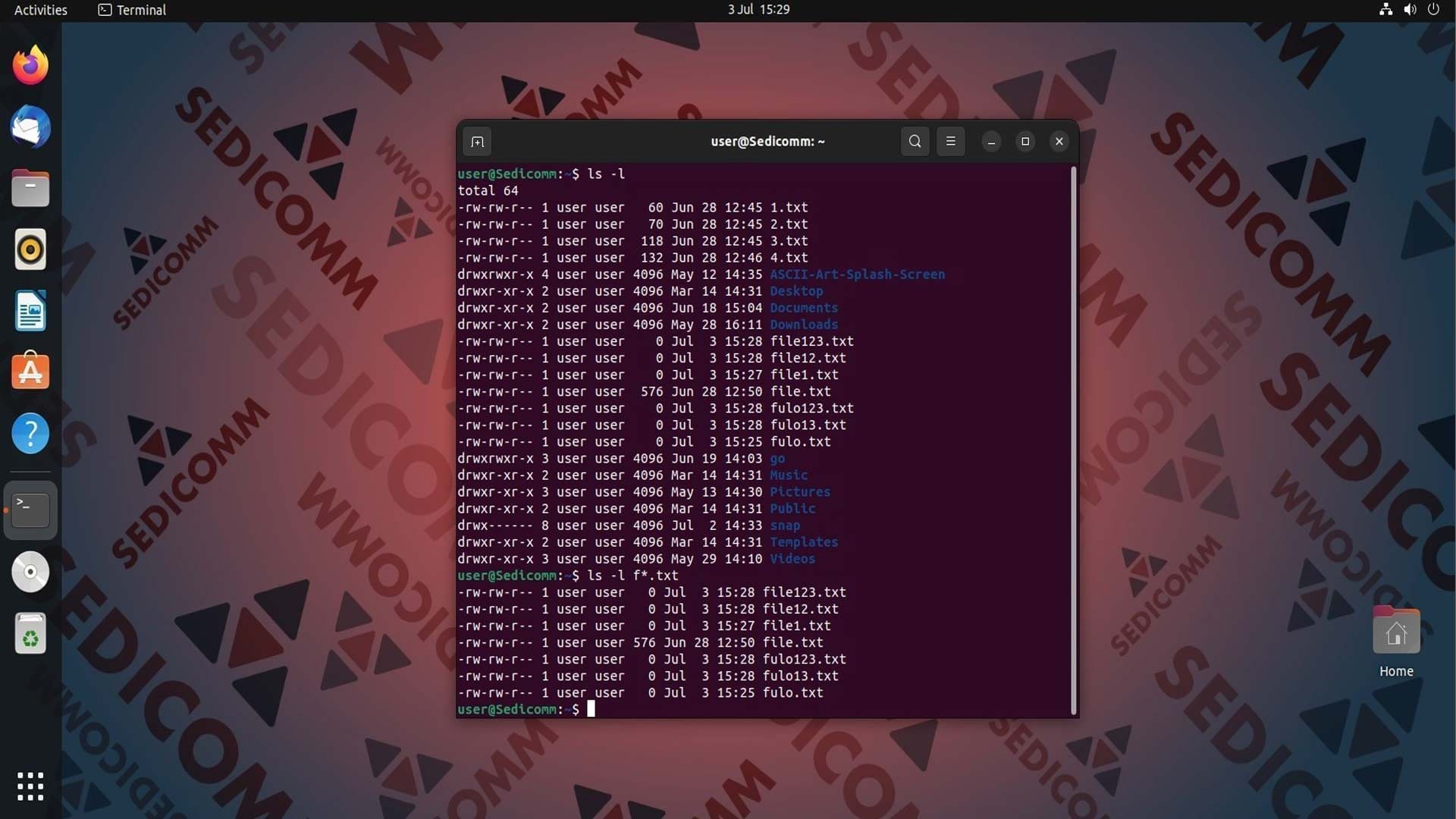This screenshot has height=819, width=1456.
Task: Click 2.txt in the listing
Action: (789, 224)
